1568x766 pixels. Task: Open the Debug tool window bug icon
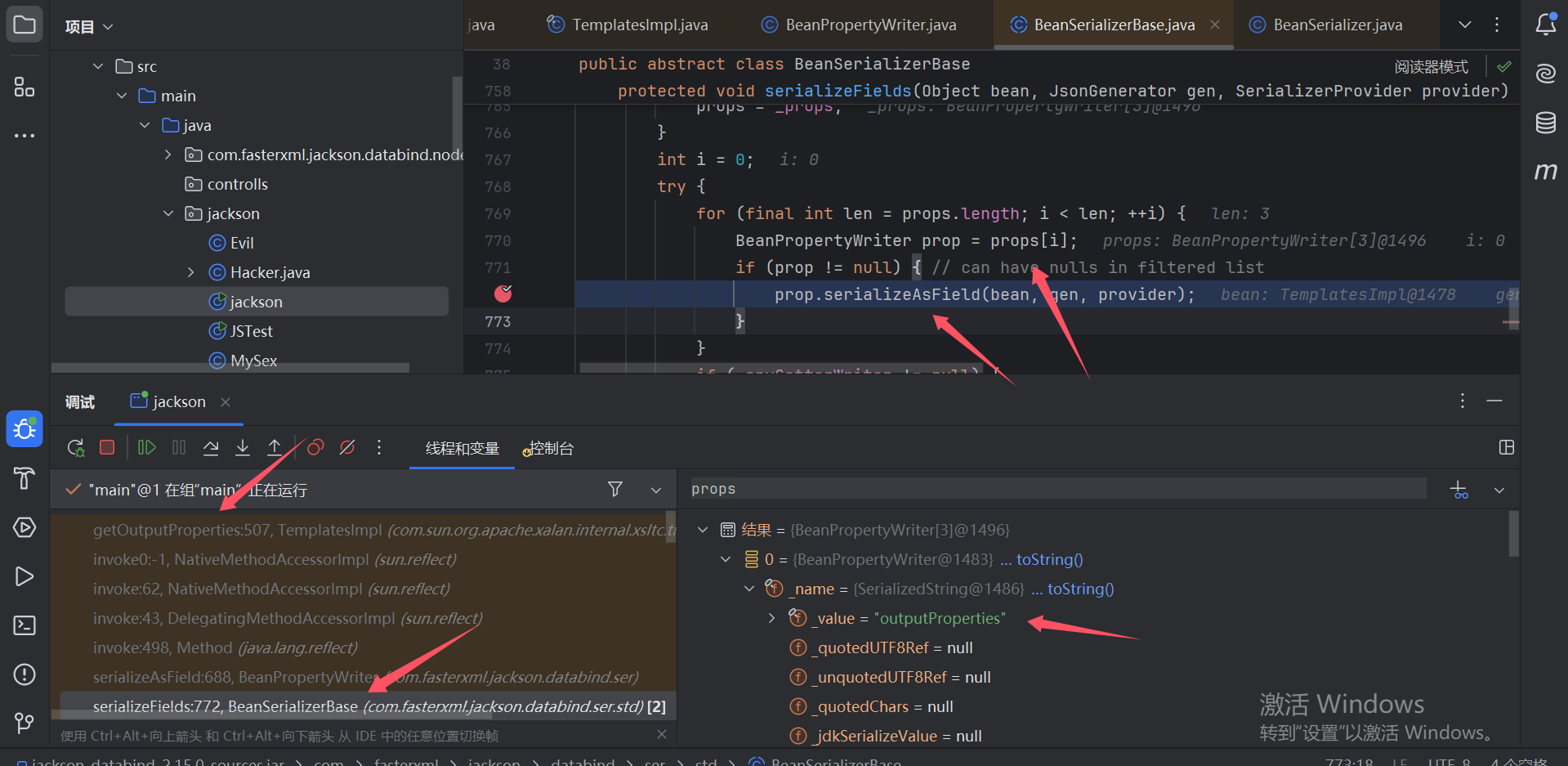[x=25, y=429]
